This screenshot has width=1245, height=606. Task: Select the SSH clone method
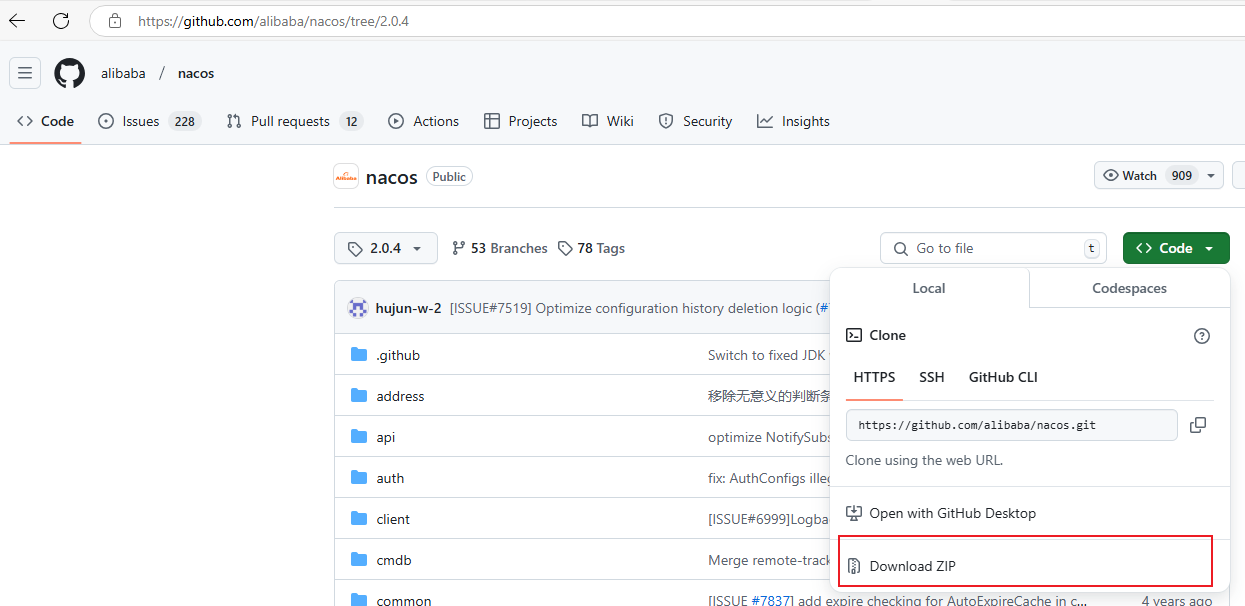[931, 377]
